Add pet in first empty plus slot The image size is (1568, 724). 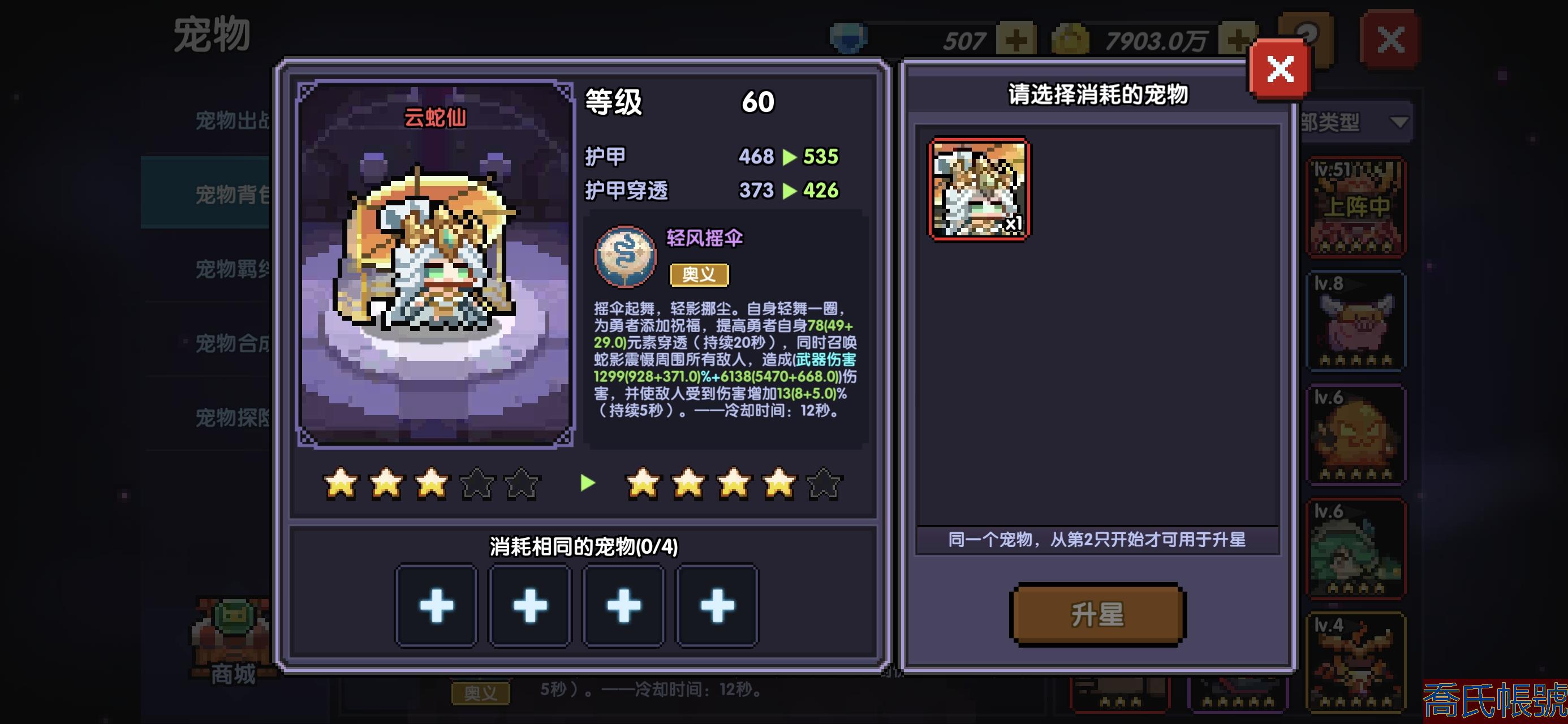(437, 605)
